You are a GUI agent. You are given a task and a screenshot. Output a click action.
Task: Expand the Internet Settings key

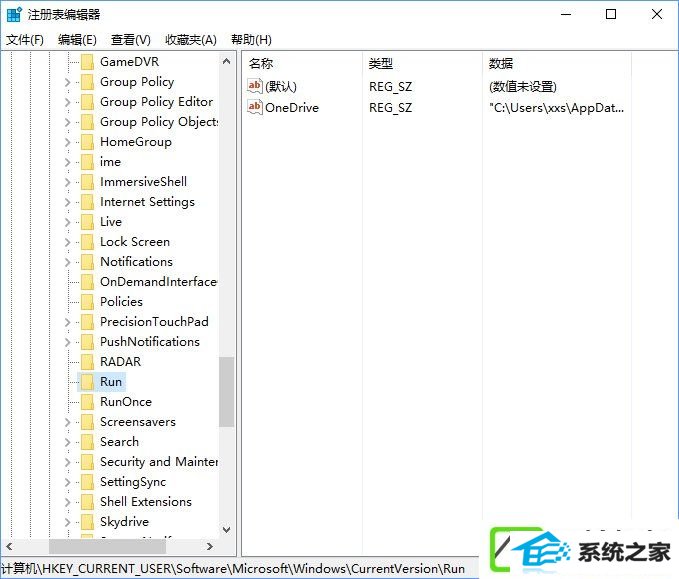[67, 201]
